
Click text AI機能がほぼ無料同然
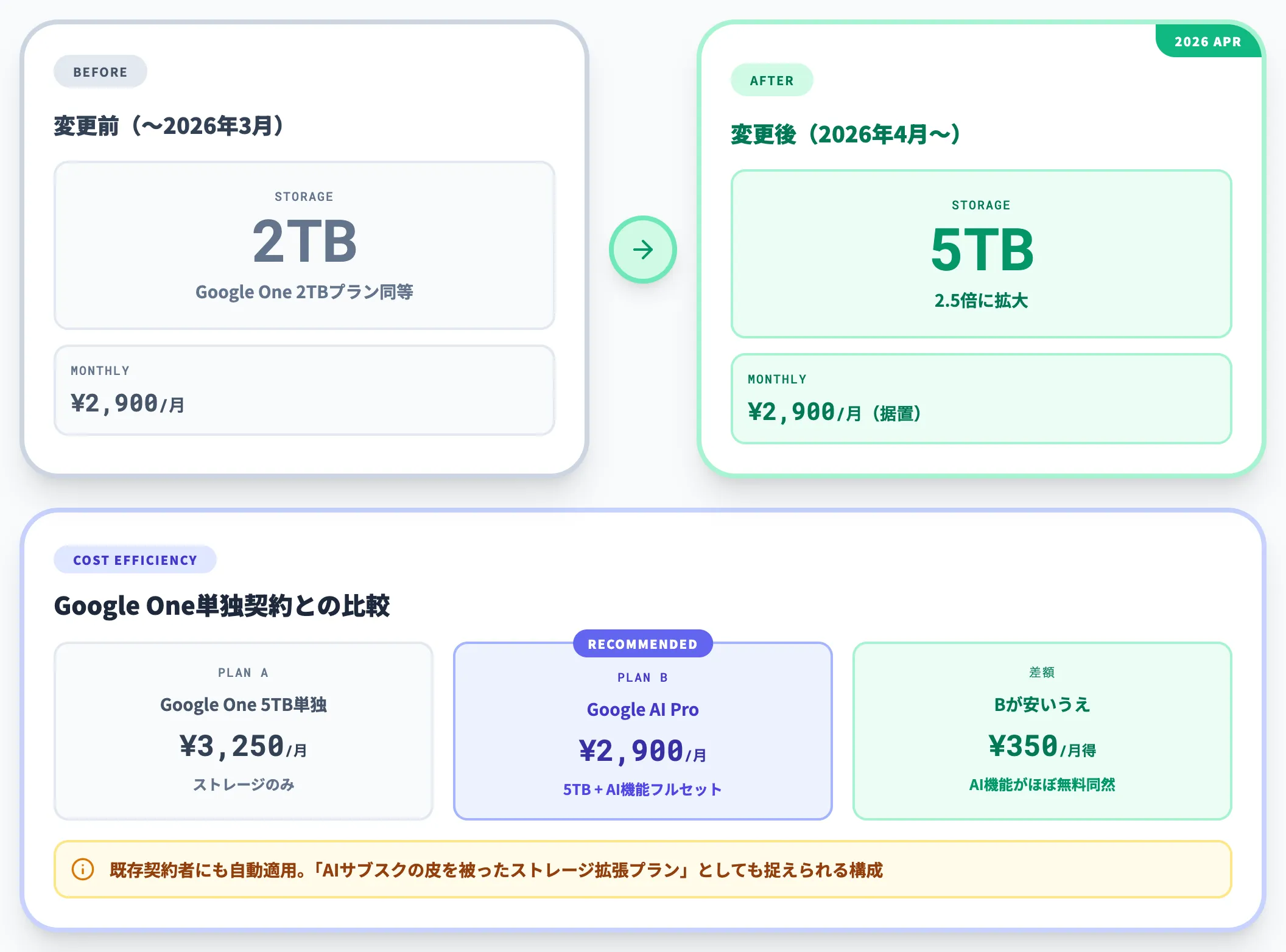pos(1042,785)
